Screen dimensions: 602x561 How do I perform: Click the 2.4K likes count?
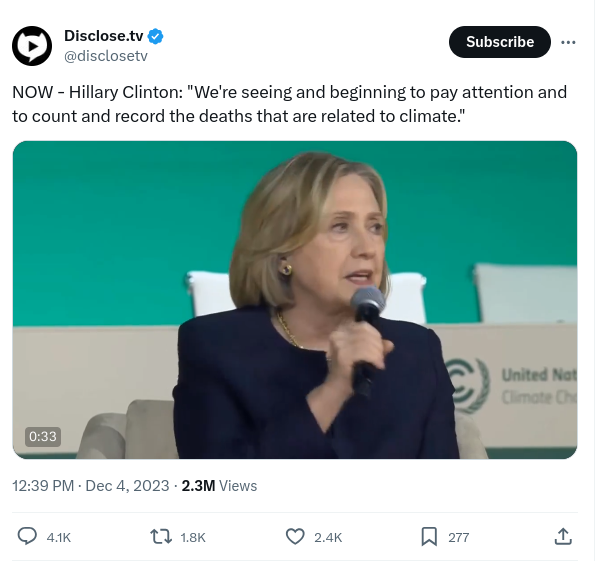point(327,538)
